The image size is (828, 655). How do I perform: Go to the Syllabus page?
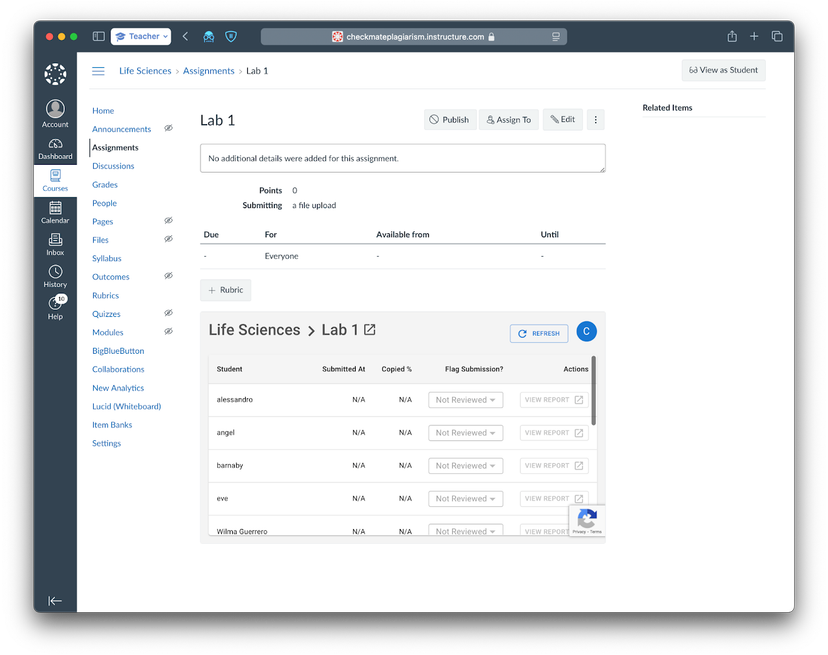coord(105,258)
